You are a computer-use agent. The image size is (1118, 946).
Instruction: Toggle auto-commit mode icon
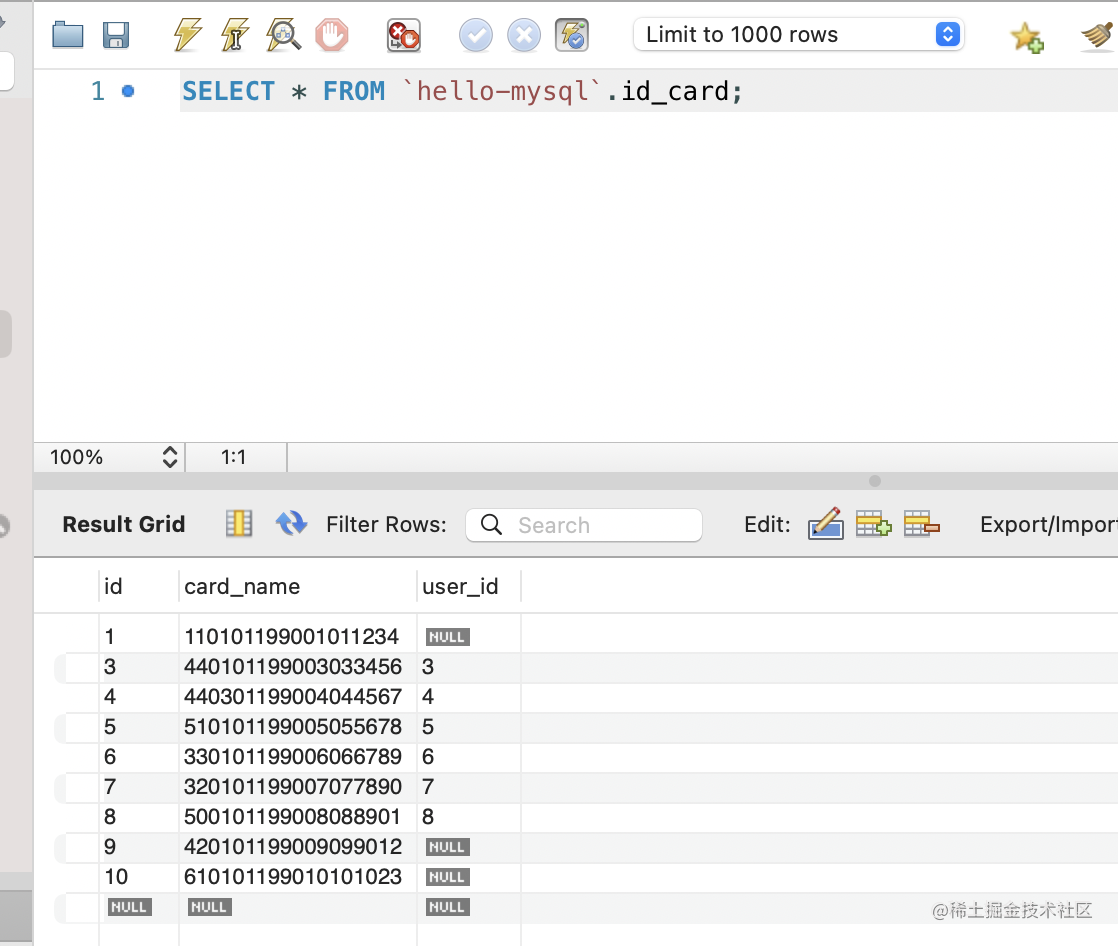coord(572,35)
